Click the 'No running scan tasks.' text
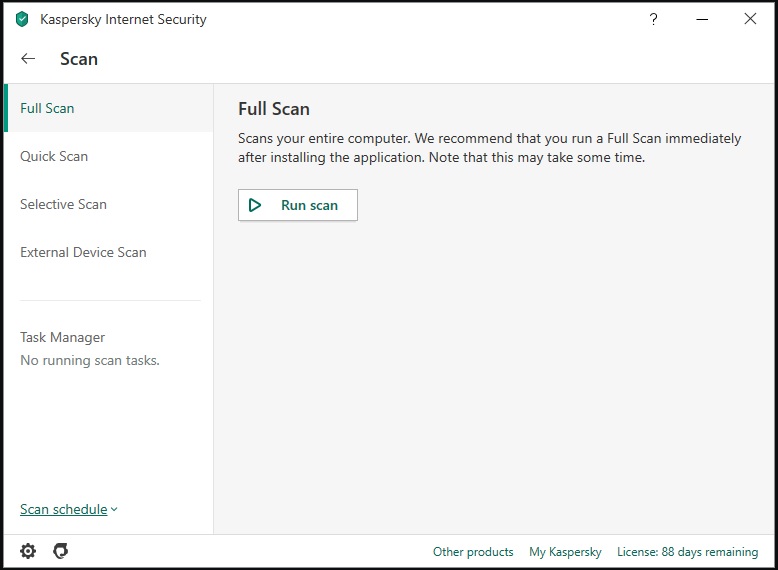This screenshot has height=570, width=778. point(90,361)
